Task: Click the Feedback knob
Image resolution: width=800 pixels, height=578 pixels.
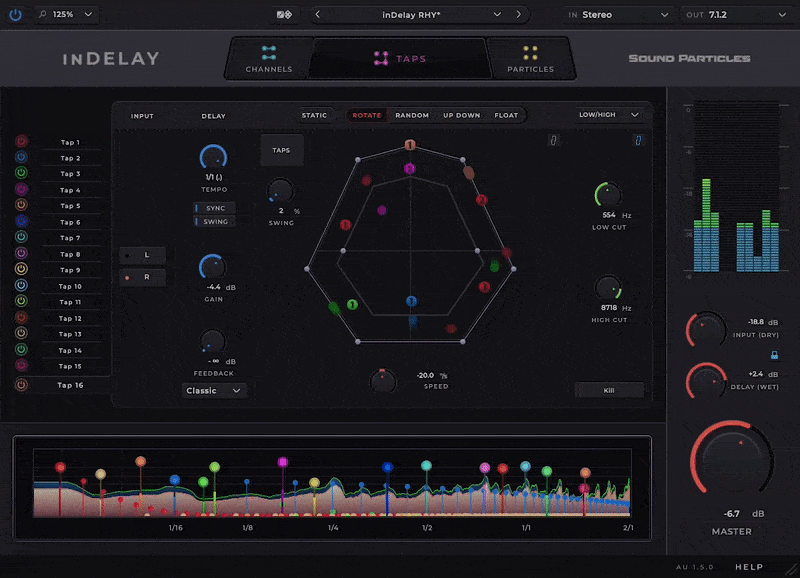Action: click(x=213, y=341)
